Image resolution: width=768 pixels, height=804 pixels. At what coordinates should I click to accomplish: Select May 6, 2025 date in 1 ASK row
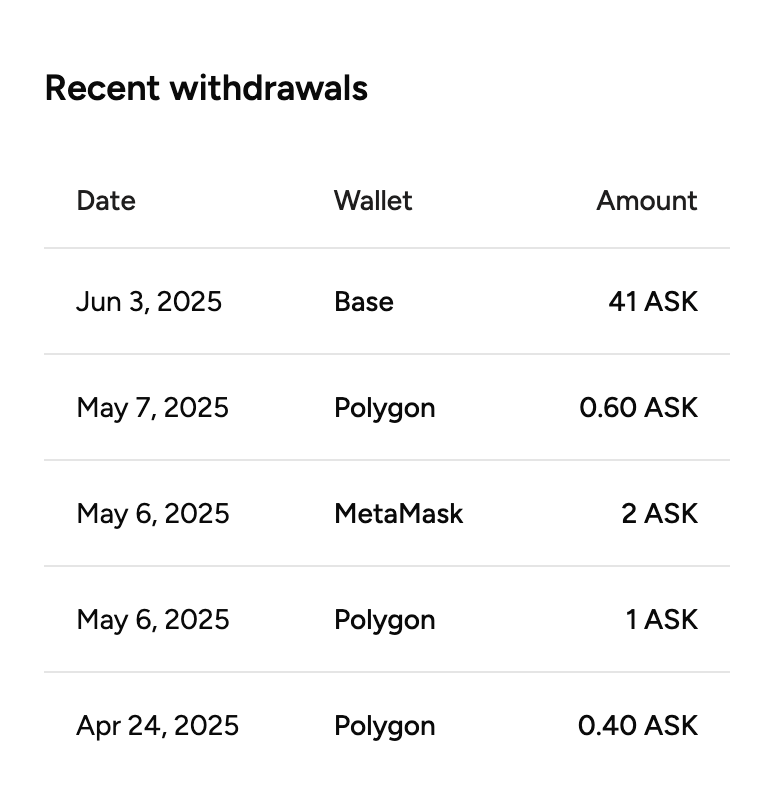point(153,620)
